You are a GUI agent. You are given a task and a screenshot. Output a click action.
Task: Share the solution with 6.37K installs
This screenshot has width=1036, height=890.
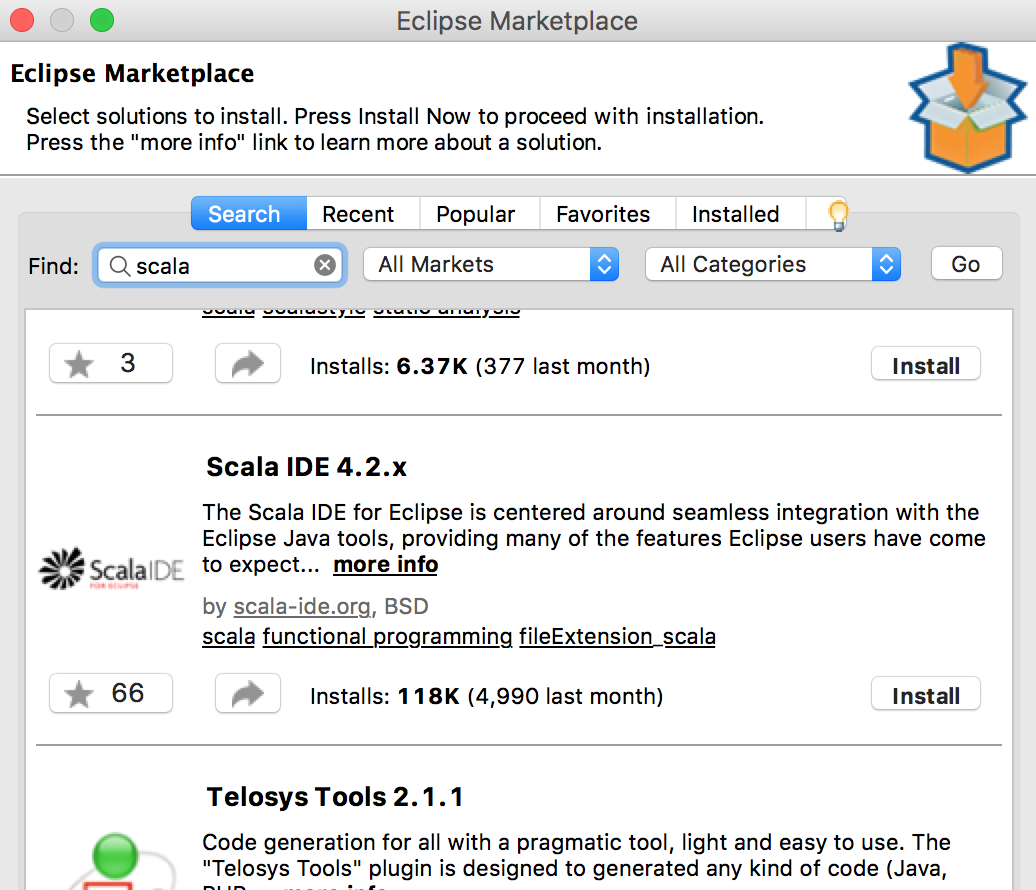pos(248,363)
